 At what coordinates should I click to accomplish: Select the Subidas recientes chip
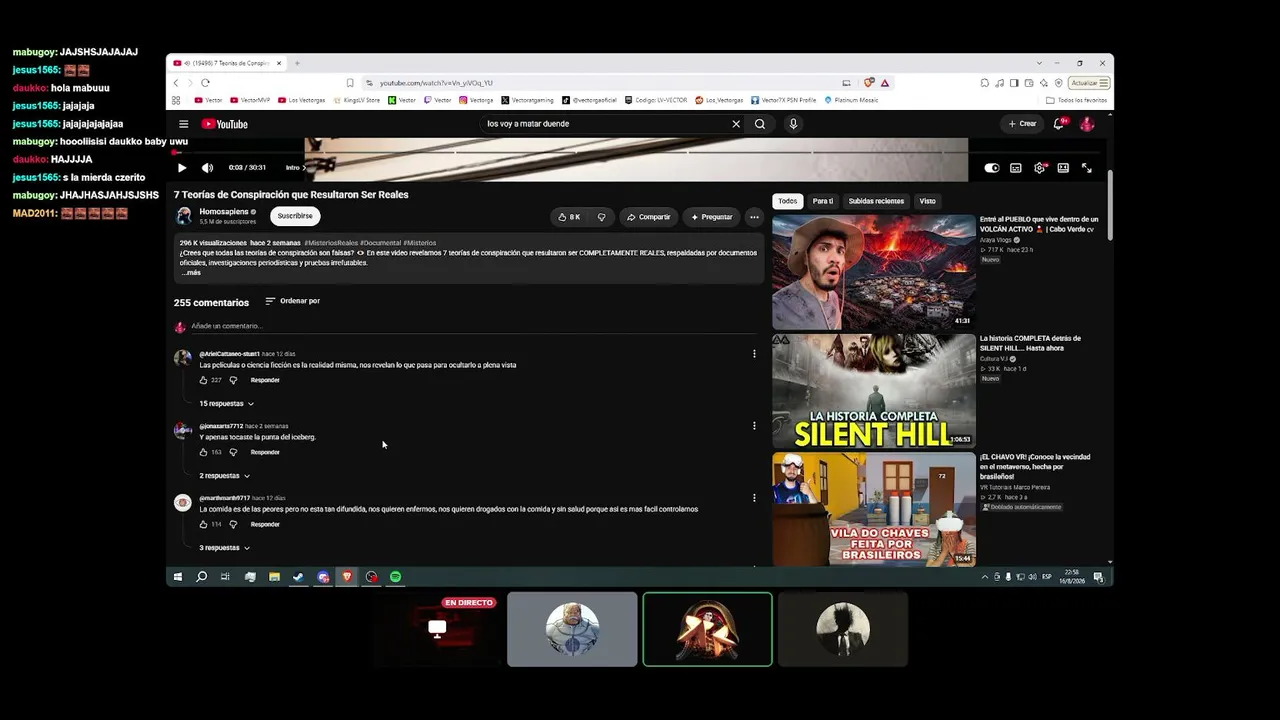[x=876, y=201]
